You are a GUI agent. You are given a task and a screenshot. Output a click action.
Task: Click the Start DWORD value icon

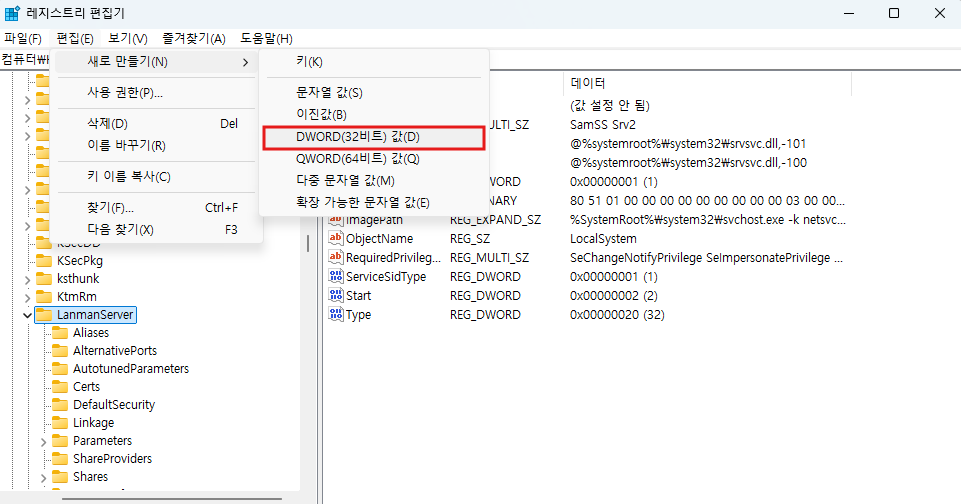(335, 296)
